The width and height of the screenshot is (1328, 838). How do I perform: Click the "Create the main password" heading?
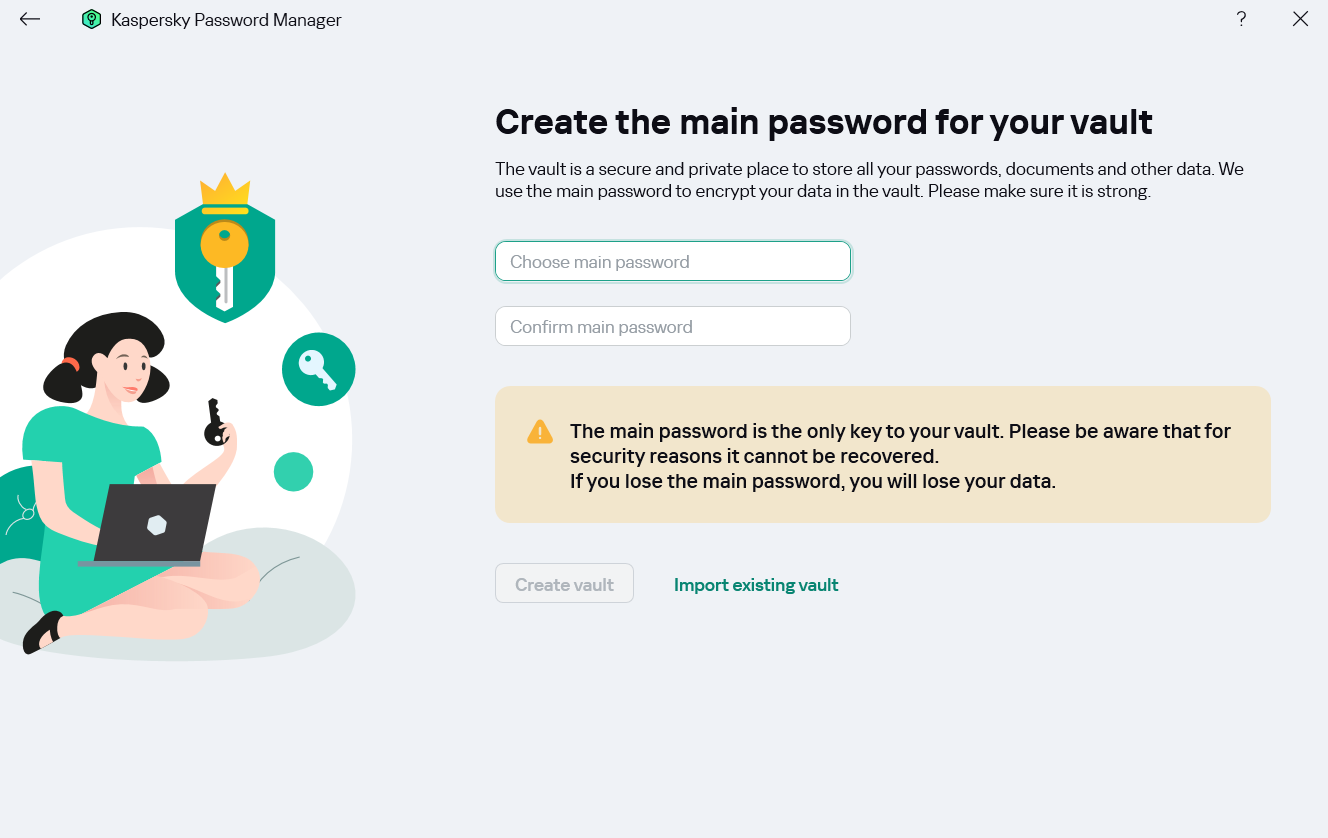(x=824, y=122)
